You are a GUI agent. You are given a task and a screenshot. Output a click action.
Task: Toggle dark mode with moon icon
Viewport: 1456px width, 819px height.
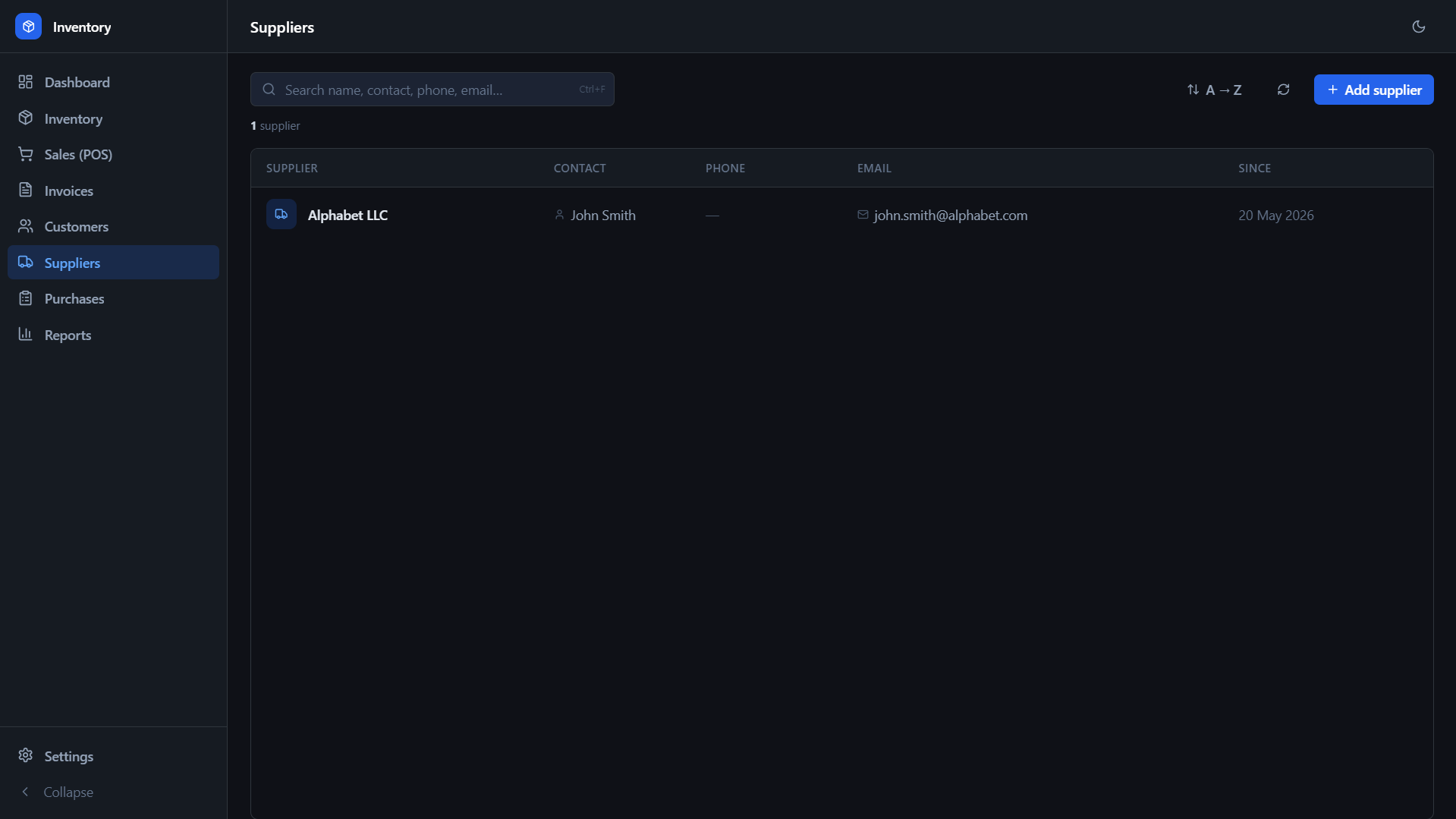pyautogui.click(x=1418, y=27)
